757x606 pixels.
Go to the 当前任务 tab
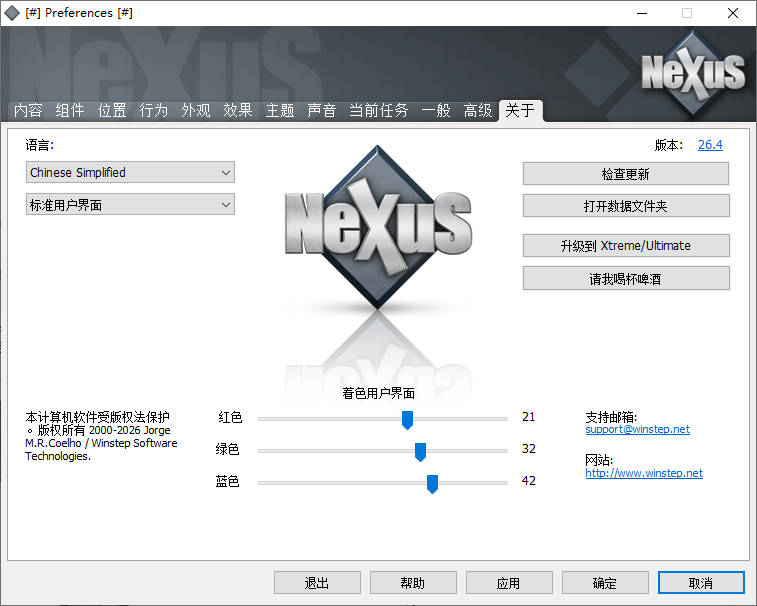(378, 111)
